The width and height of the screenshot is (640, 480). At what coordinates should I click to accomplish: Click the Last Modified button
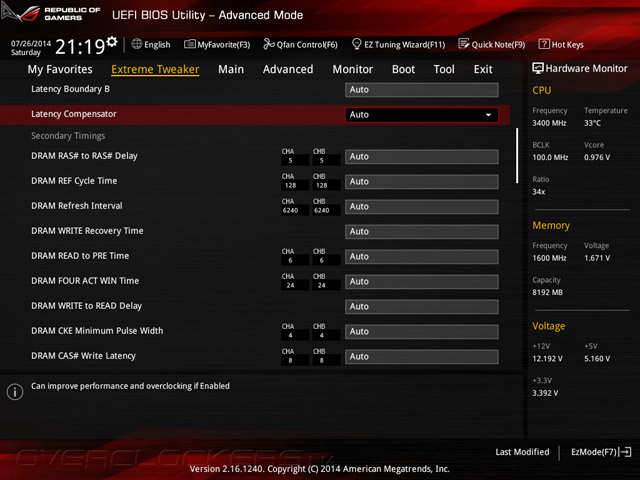pos(522,452)
